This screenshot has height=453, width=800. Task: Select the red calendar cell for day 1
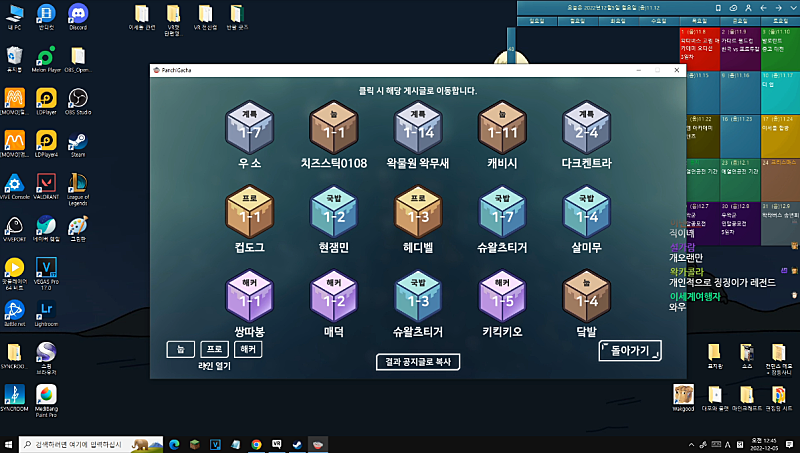(x=699, y=49)
